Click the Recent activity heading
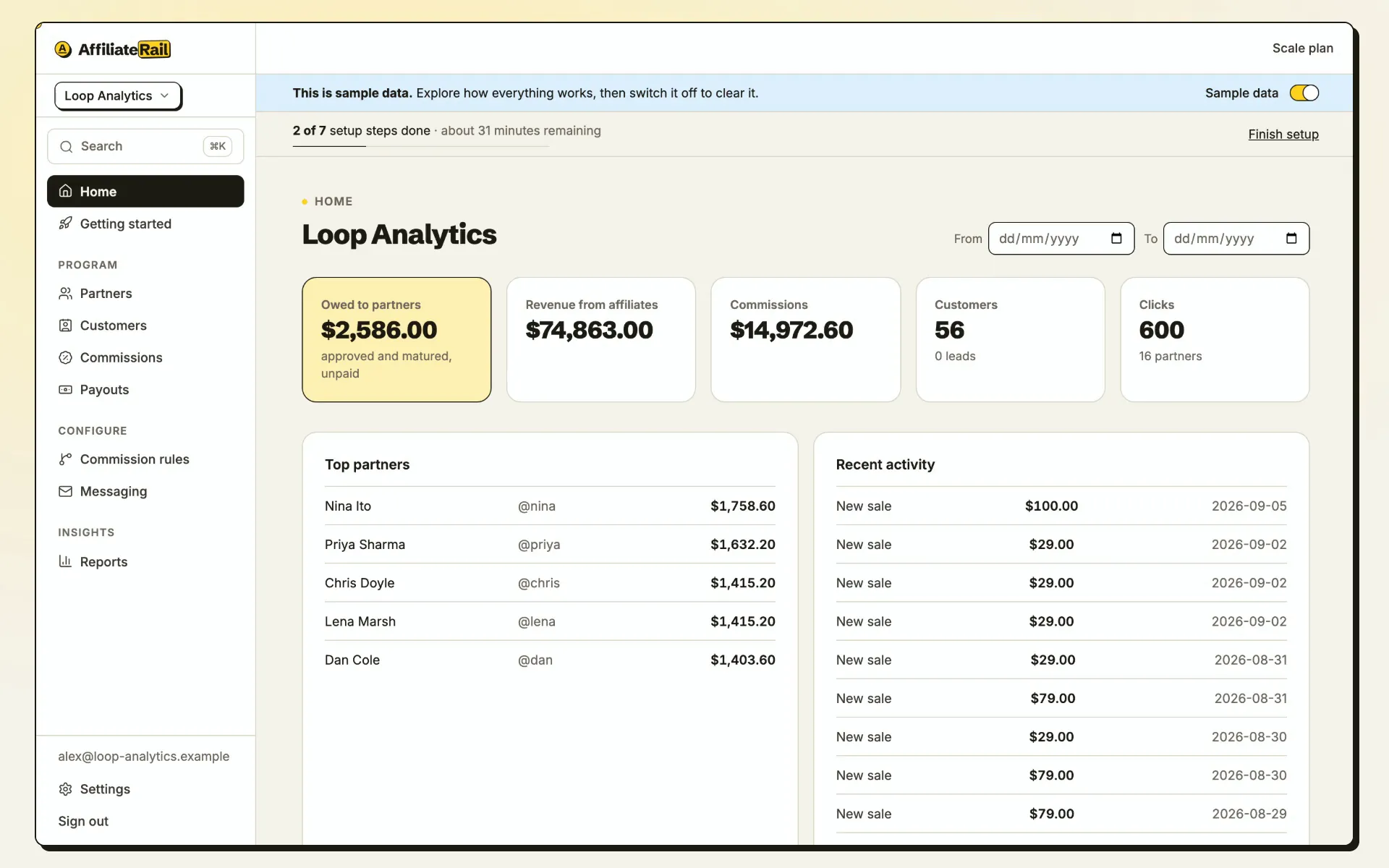Image resolution: width=1389 pixels, height=868 pixels. point(885,464)
